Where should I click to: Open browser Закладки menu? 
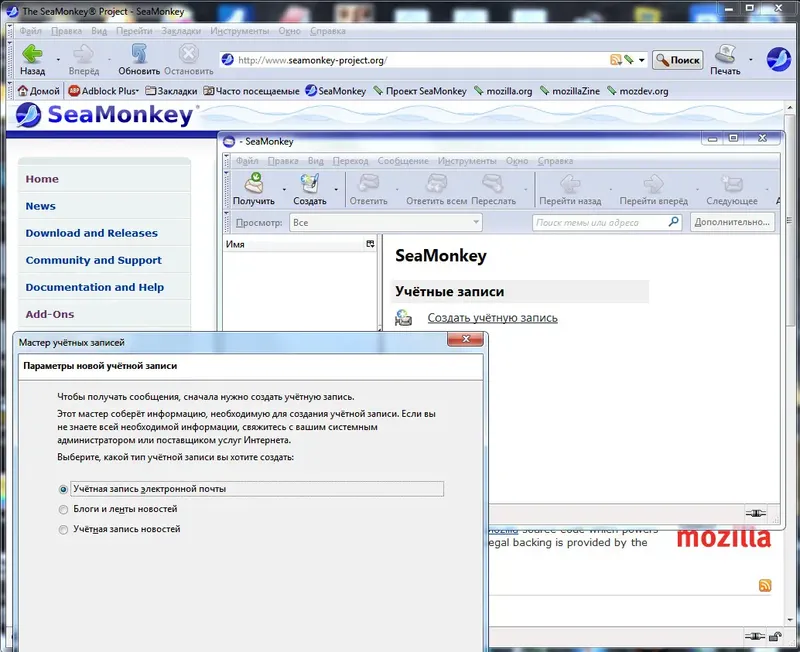tap(181, 31)
